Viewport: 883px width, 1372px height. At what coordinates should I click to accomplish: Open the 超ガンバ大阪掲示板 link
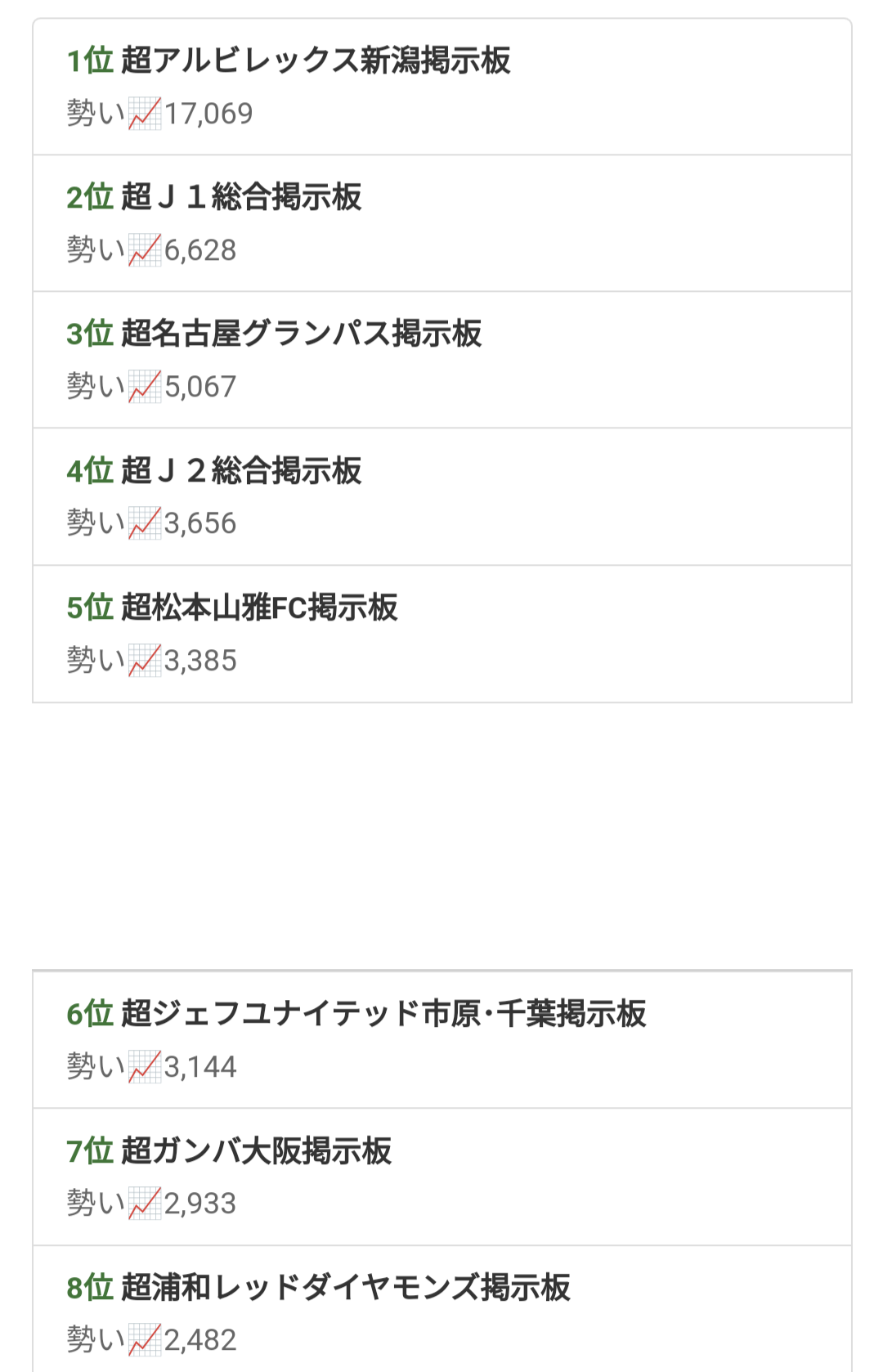click(256, 1151)
